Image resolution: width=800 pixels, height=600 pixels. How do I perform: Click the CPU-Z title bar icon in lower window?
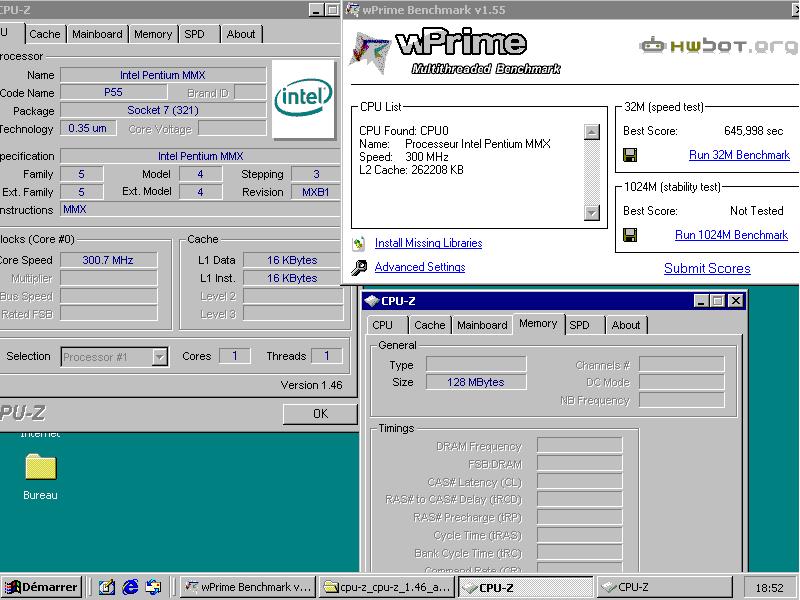pos(372,301)
